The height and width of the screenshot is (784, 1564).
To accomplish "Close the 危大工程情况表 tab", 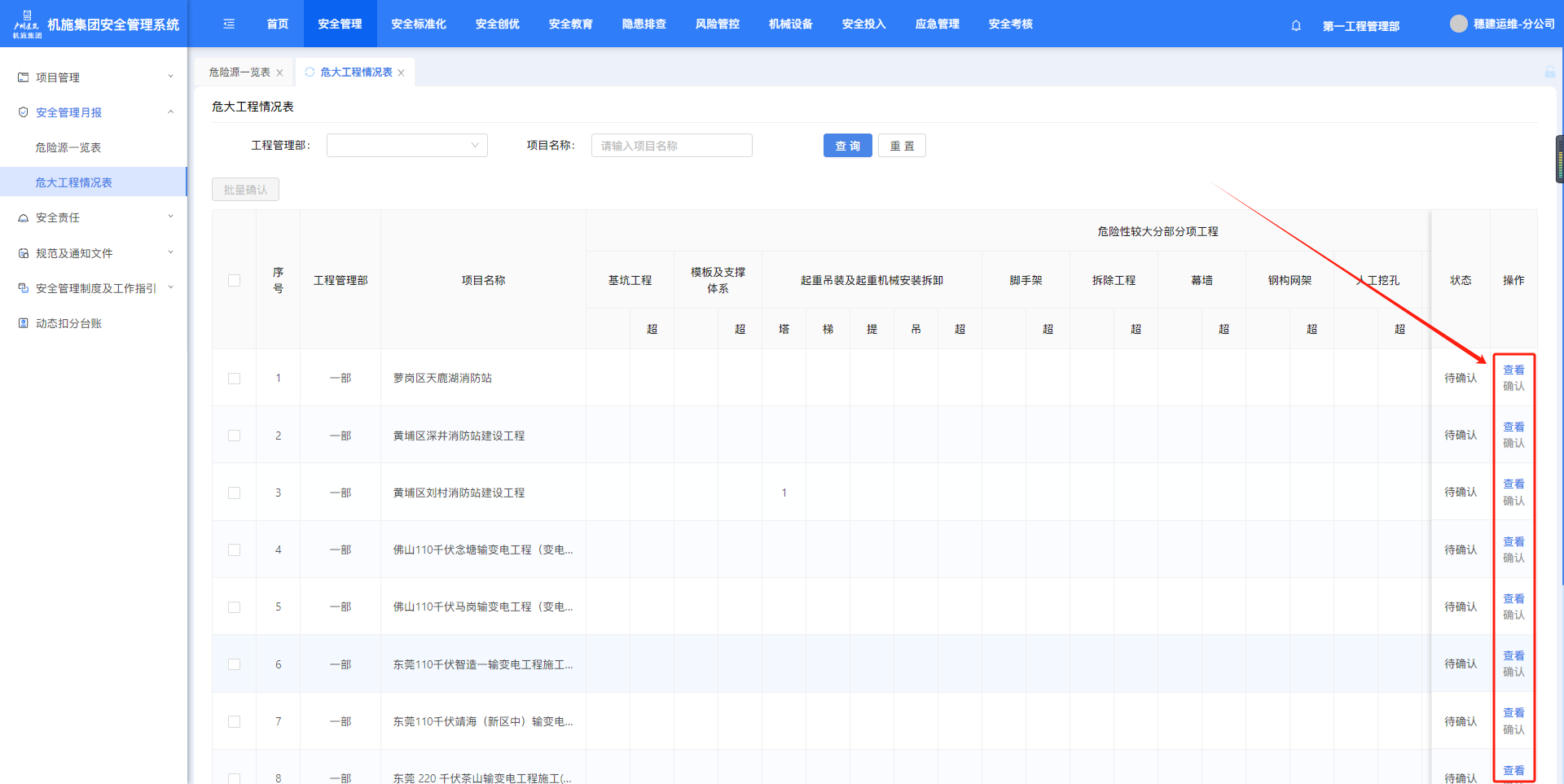I will [x=401, y=72].
